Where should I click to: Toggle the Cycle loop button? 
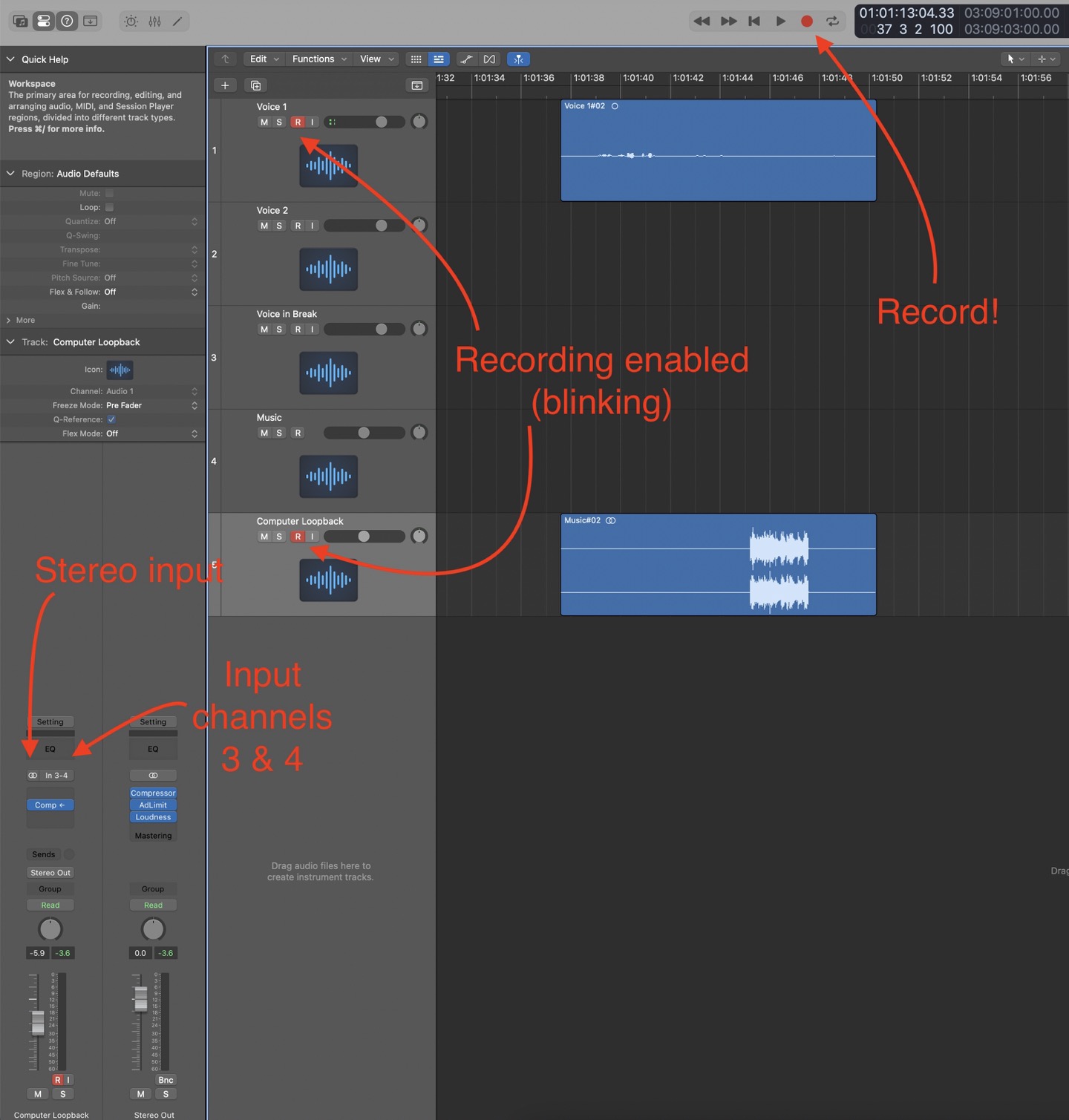[832, 22]
